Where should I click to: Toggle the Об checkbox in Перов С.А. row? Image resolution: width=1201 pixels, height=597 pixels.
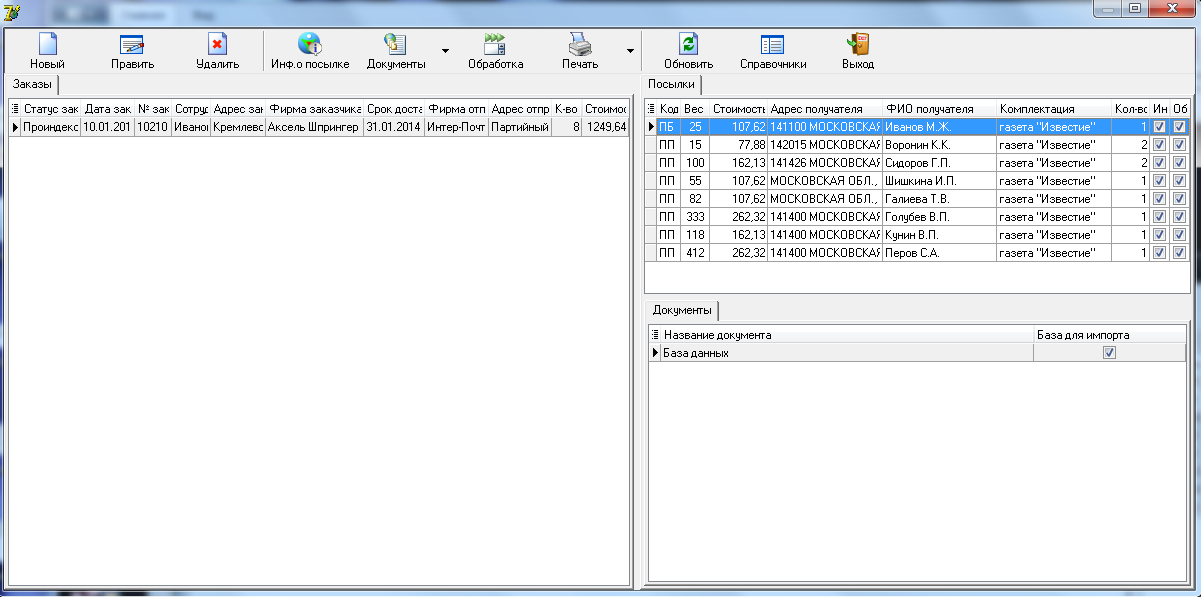1179,253
